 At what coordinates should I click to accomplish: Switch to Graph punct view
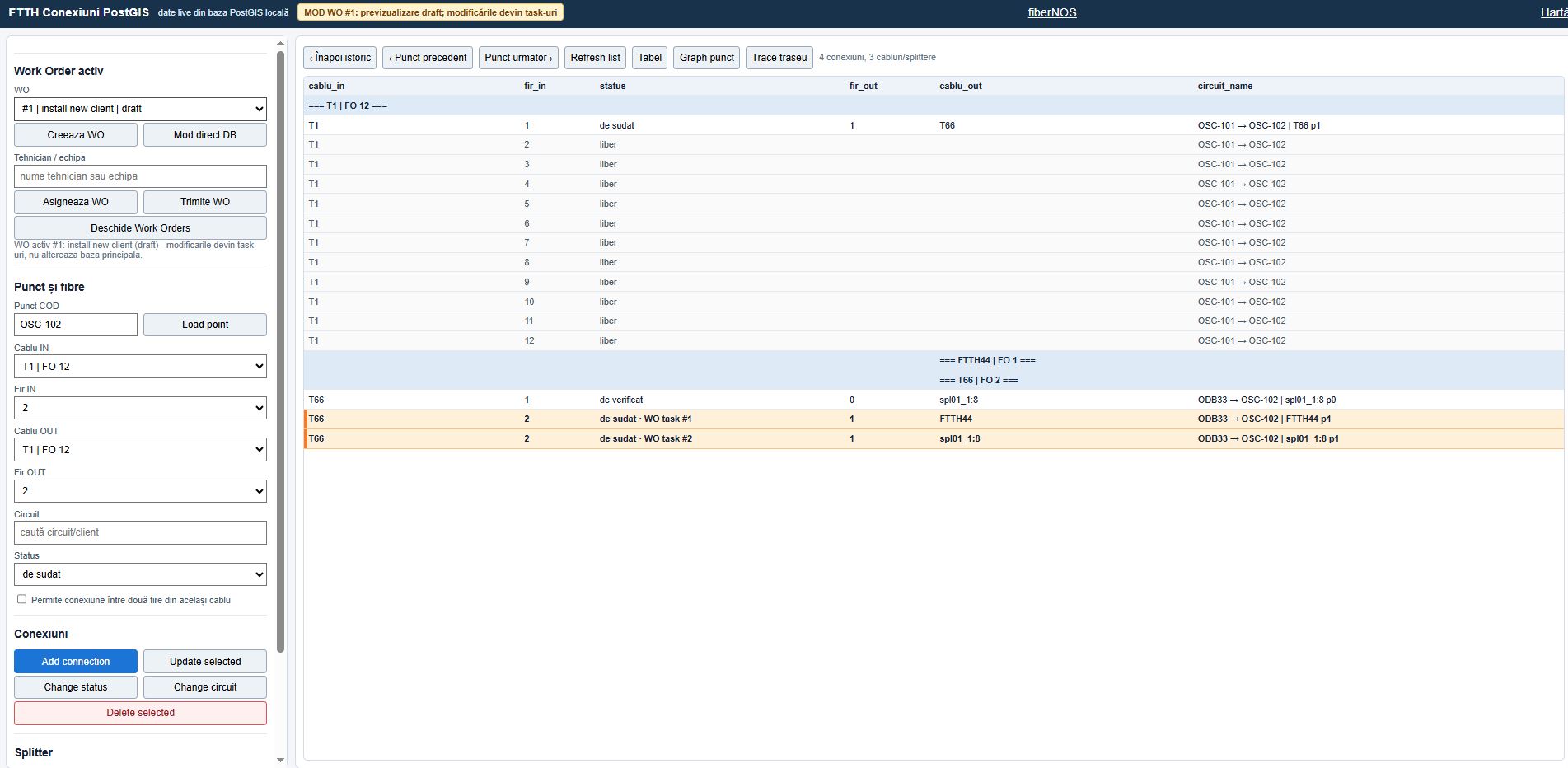tap(707, 58)
